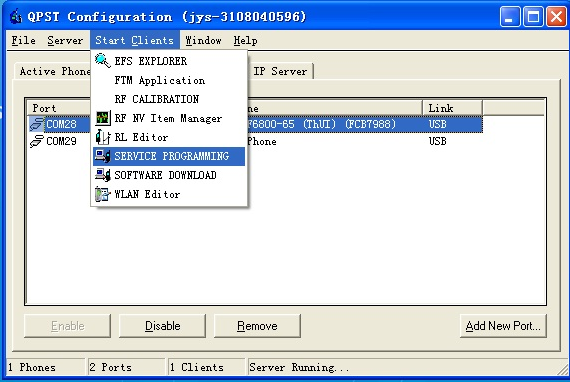Viewport: 570px width, 382px height.
Task: Open the EFS EXPLORER client
Action: coord(169,61)
